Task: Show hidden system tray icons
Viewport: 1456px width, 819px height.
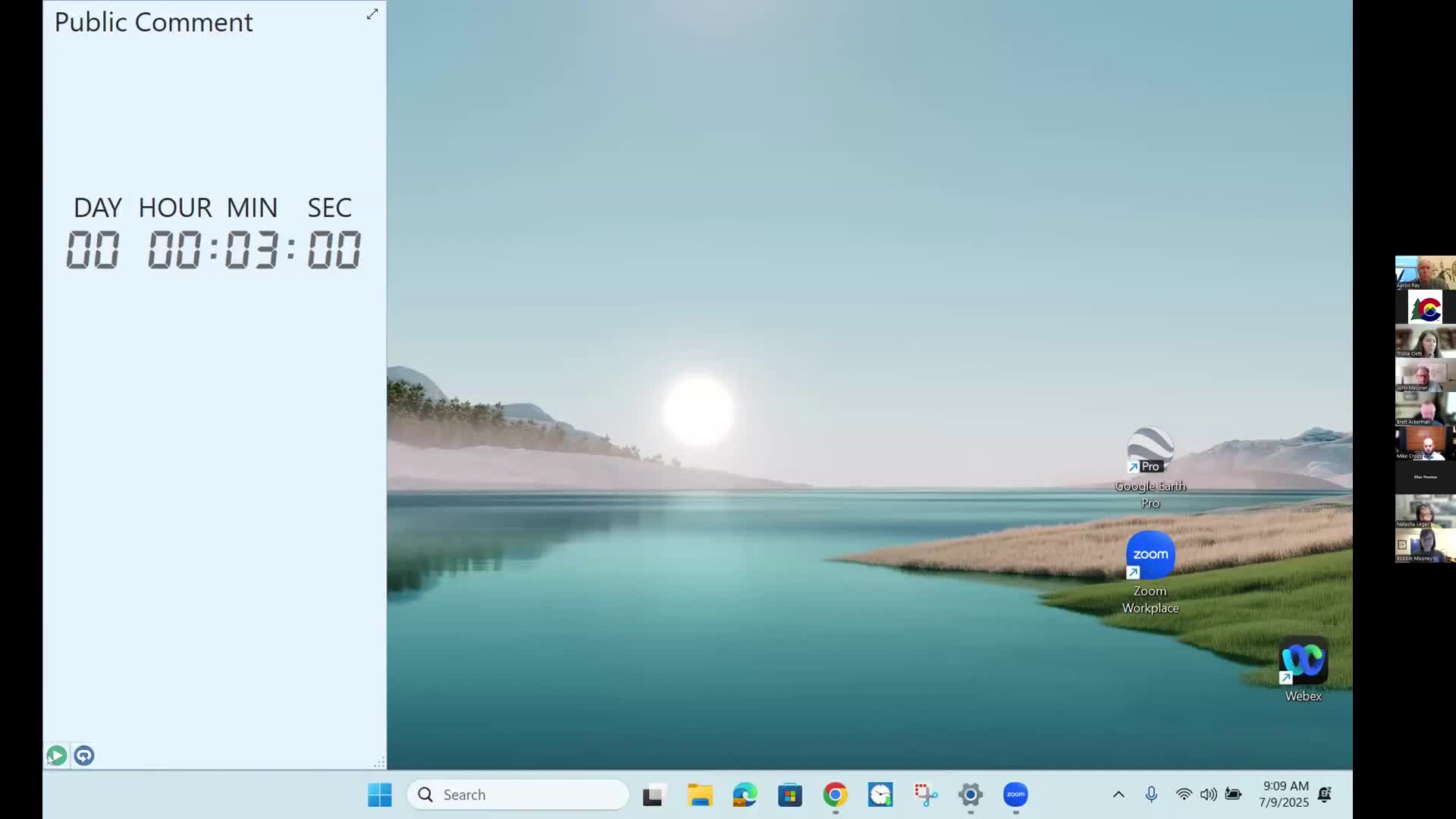Action: pos(1119,795)
